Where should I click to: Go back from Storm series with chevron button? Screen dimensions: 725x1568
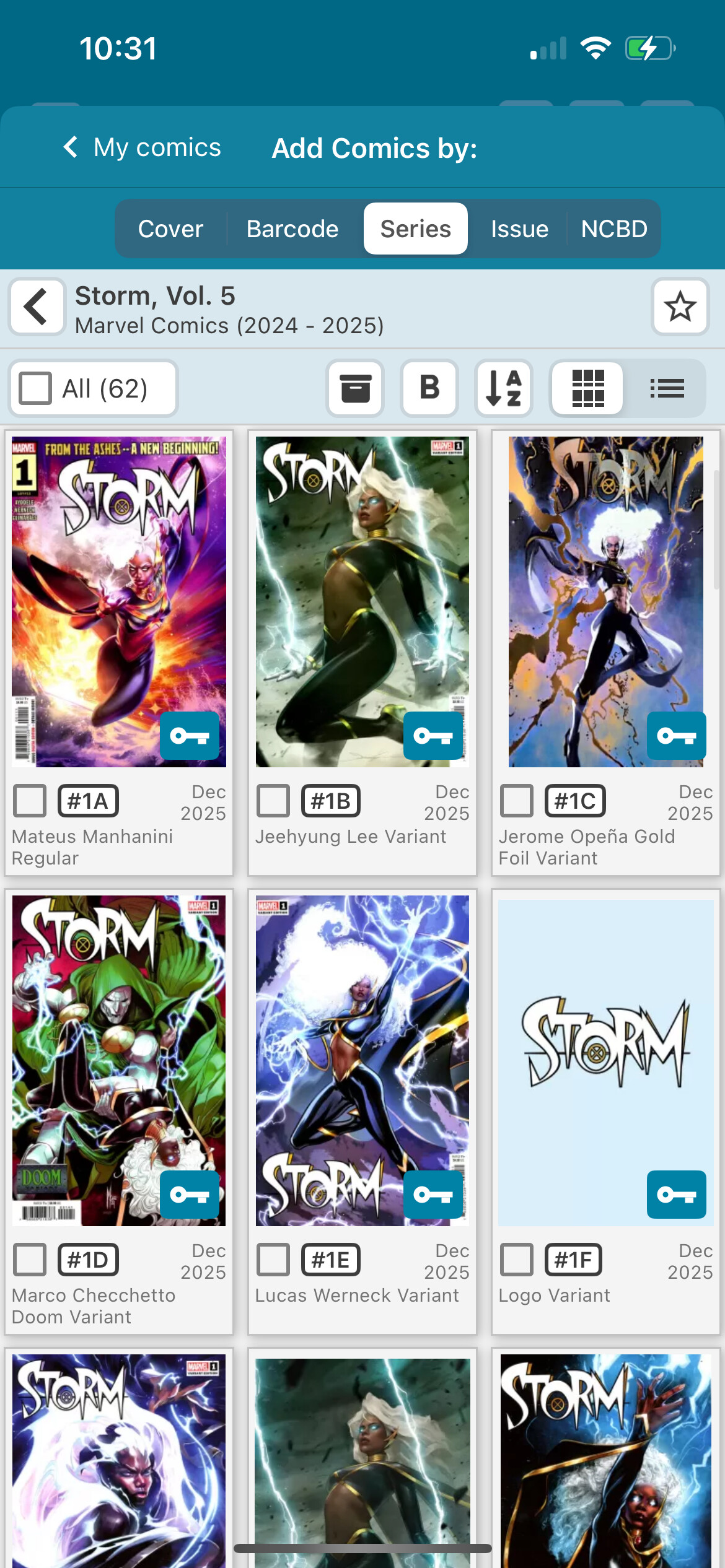(37, 307)
